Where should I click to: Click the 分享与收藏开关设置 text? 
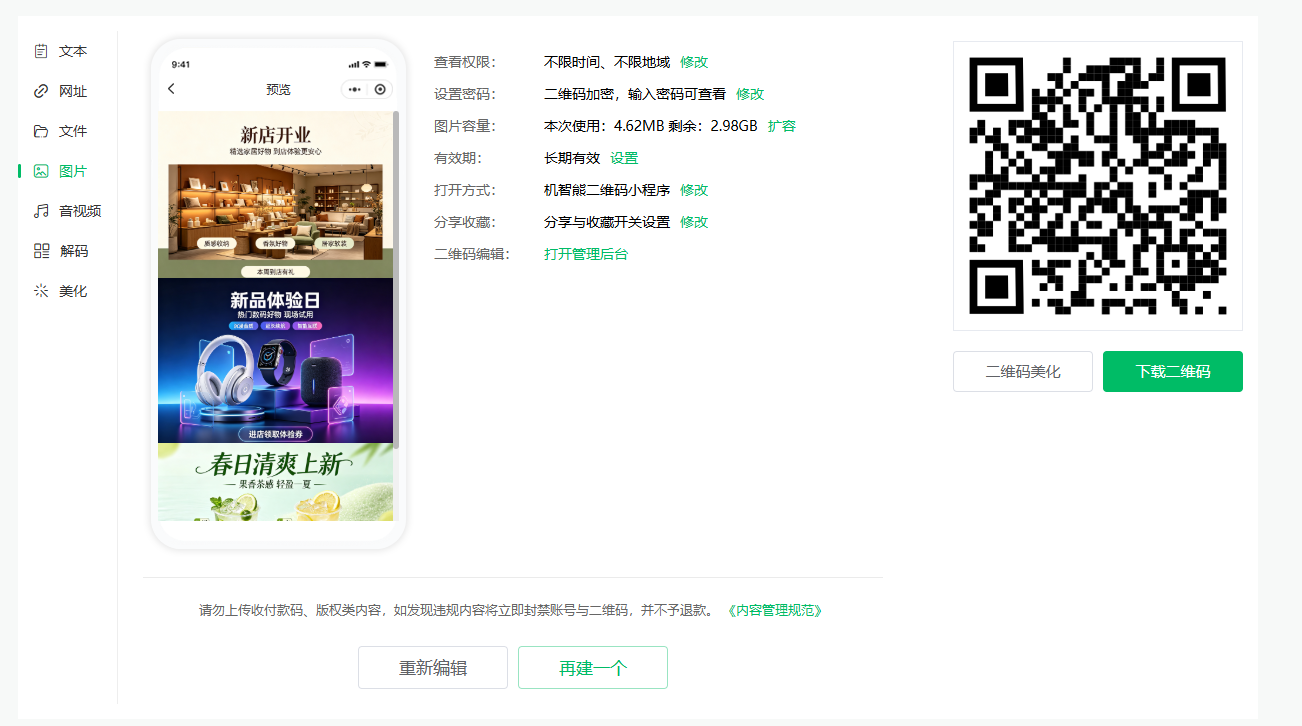pos(607,222)
